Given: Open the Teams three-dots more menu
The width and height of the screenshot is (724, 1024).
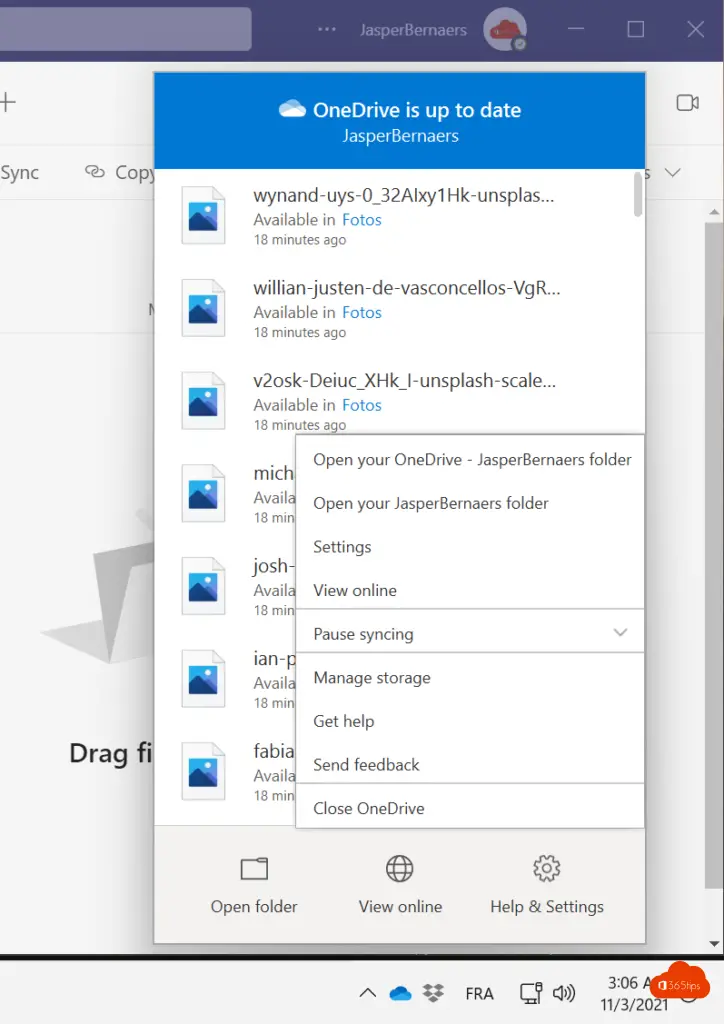Looking at the screenshot, I should click(326, 29).
